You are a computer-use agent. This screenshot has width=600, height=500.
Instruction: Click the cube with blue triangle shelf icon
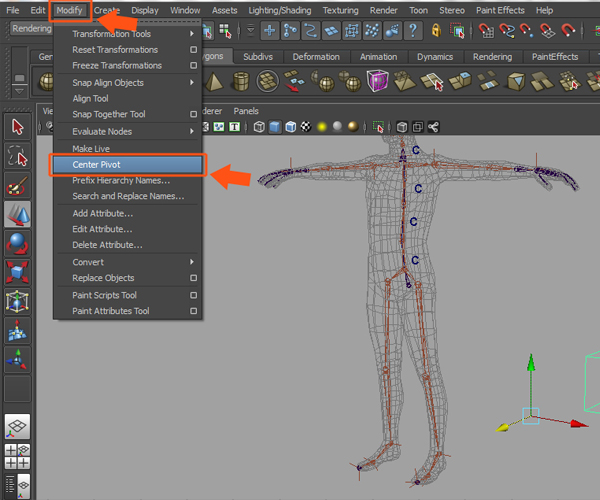click(x=516, y=81)
